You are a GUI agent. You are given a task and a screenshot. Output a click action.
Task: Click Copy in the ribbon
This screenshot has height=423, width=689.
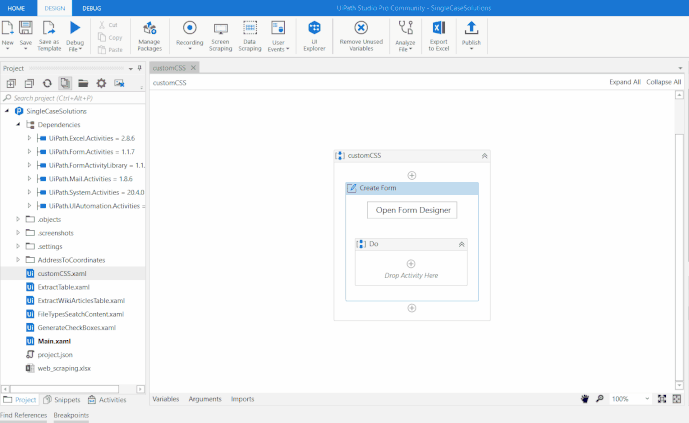[110, 37]
